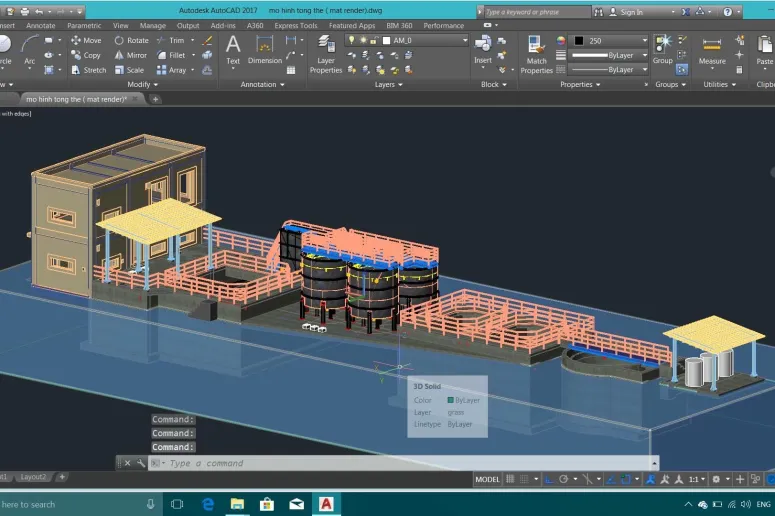775x516 pixels.
Task: Open the ByLayer lineweight dropdown
Action: click(609, 55)
